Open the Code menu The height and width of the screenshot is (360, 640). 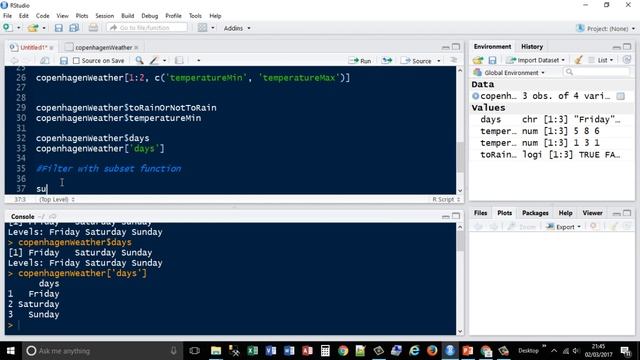pos(42,16)
